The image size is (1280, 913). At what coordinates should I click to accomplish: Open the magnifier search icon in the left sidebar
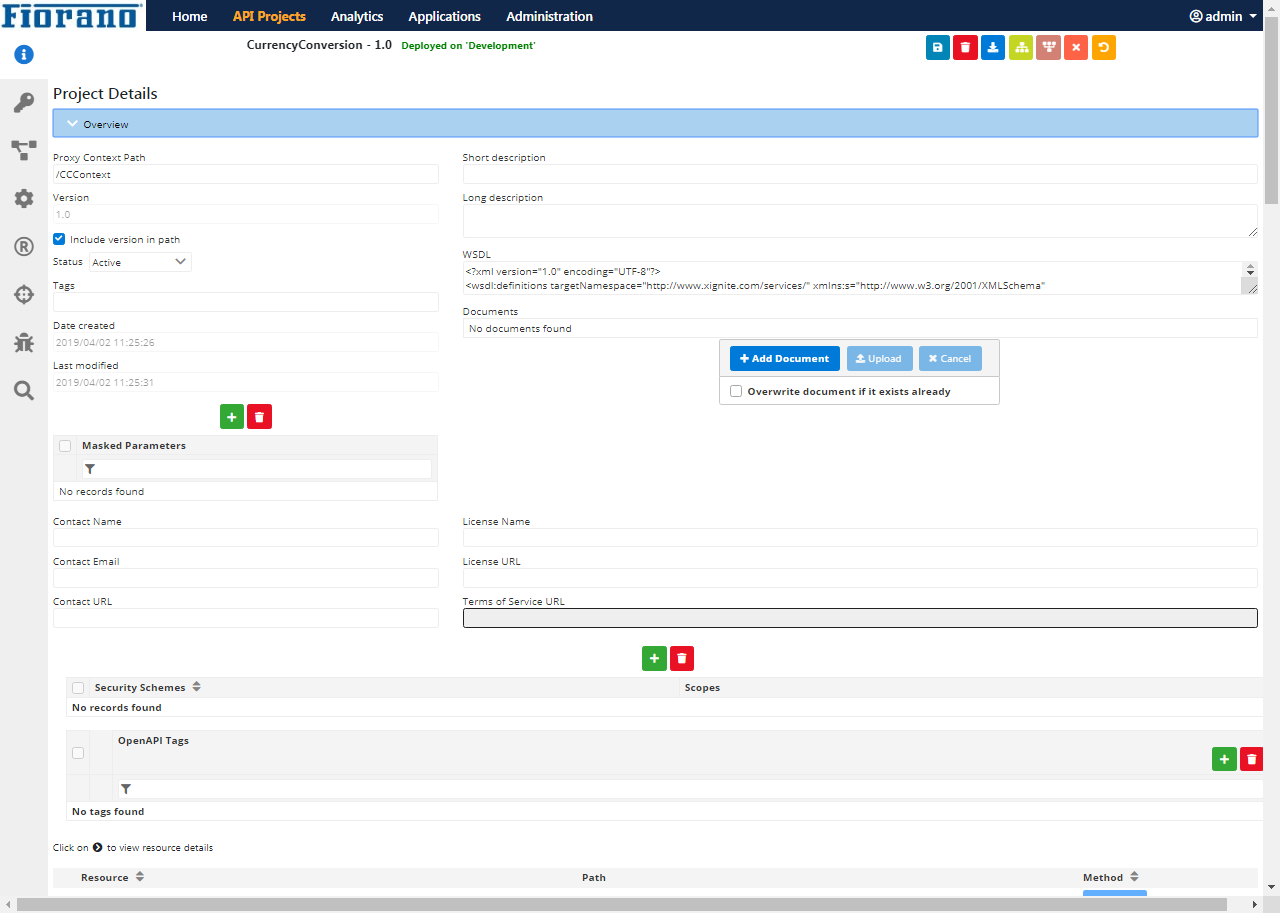click(24, 390)
